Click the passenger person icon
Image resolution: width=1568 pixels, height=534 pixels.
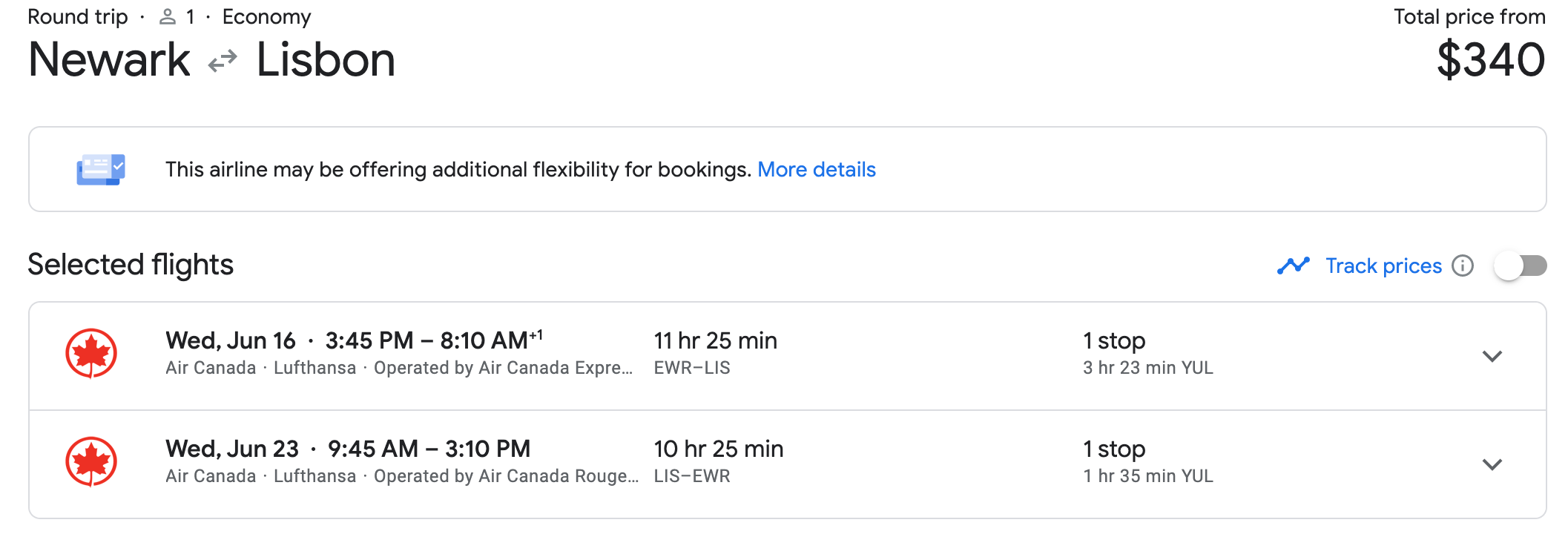pyautogui.click(x=168, y=17)
